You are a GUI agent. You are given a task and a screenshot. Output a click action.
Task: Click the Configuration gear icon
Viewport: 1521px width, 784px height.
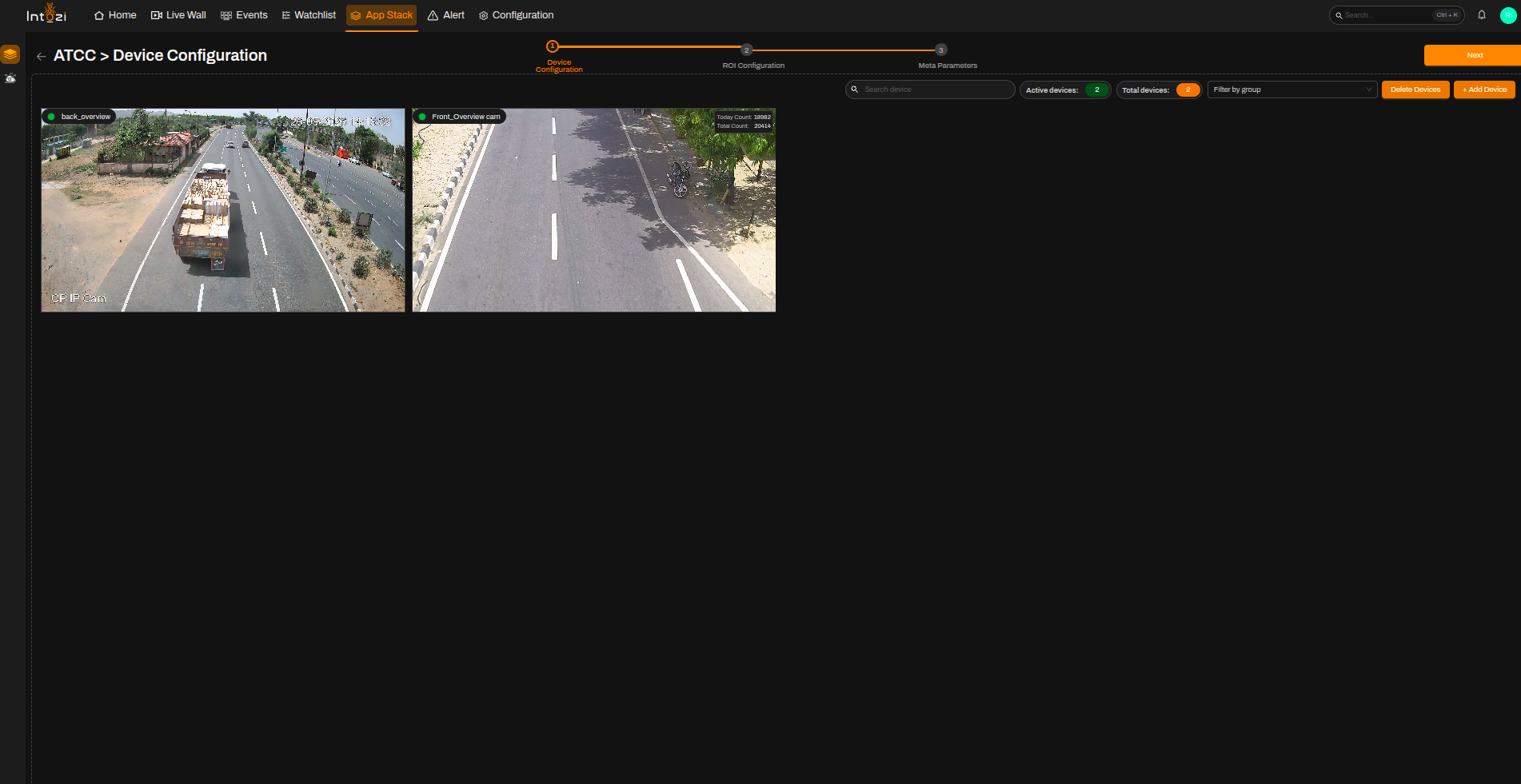(483, 15)
